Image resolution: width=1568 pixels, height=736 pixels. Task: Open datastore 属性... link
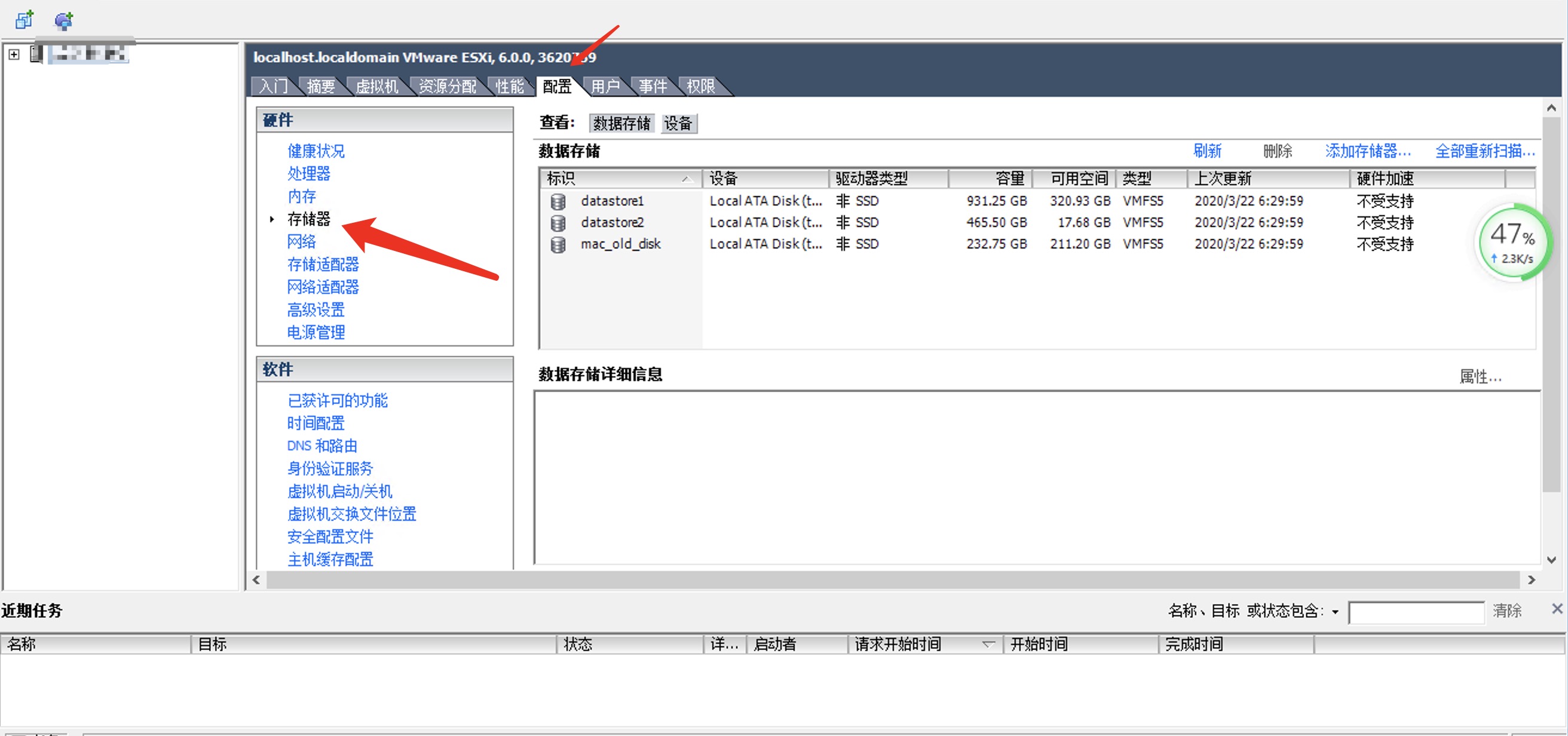click(1480, 377)
